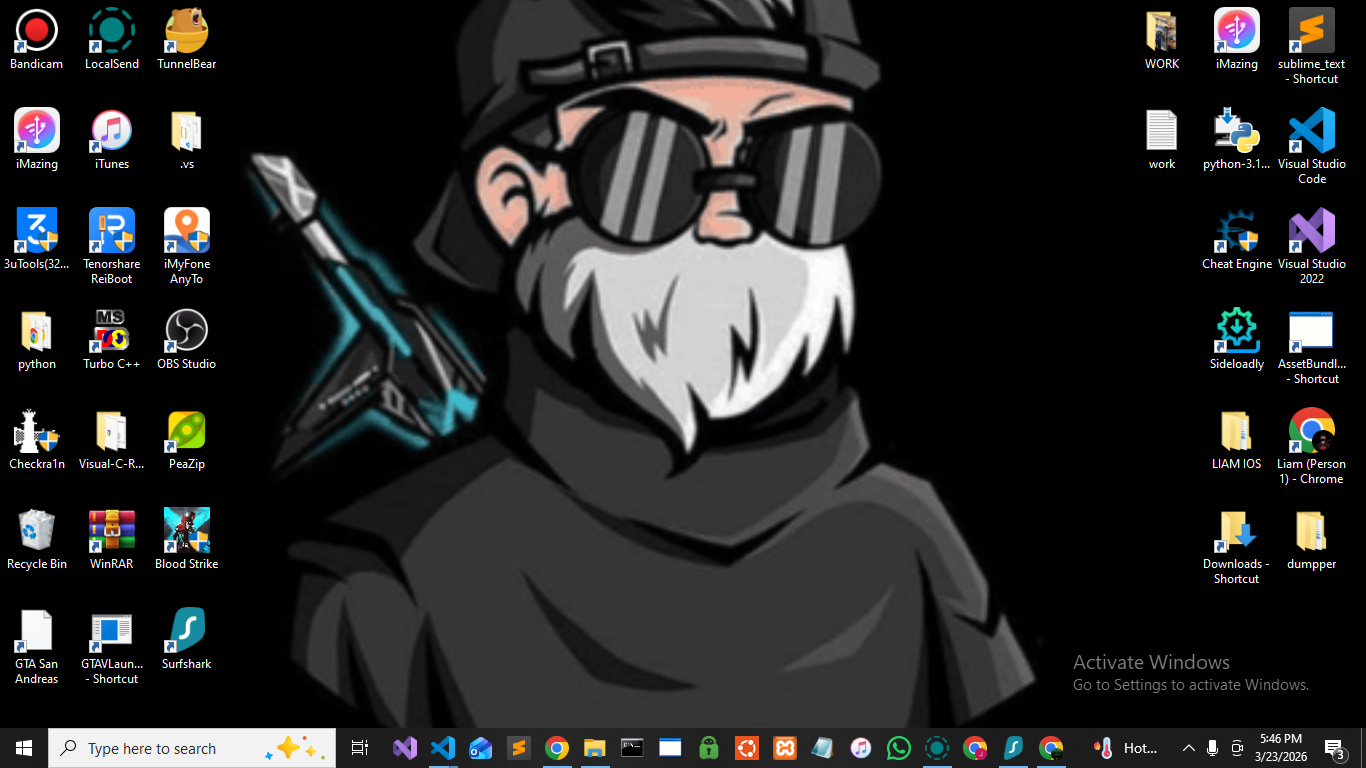The height and width of the screenshot is (768, 1366).
Task: Open the clock showing 5:46 PM
Action: pyautogui.click(x=1280, y=748)
